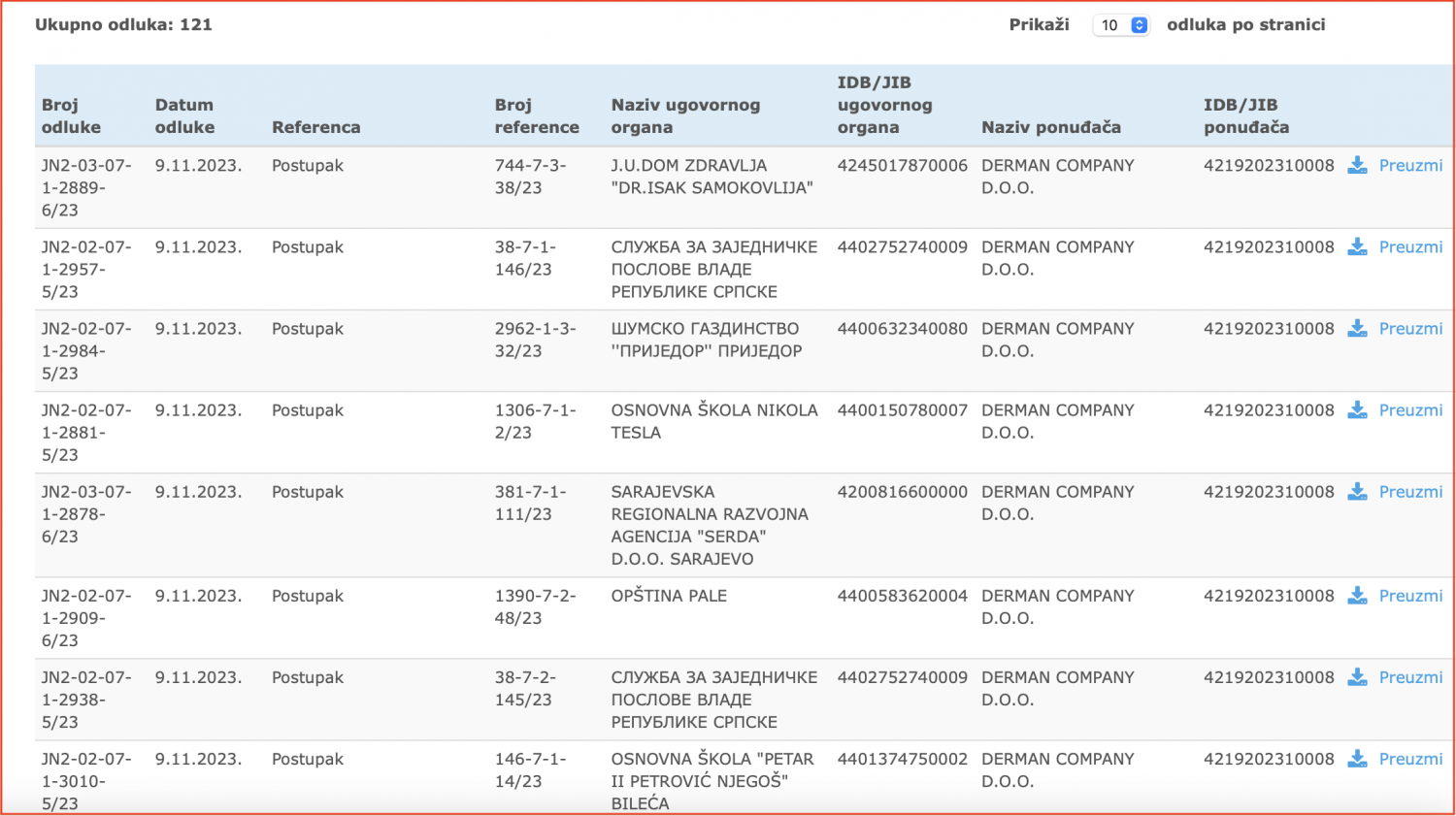Click download icon for JN2-03-07-1-2889-6/23 row

1357,166
